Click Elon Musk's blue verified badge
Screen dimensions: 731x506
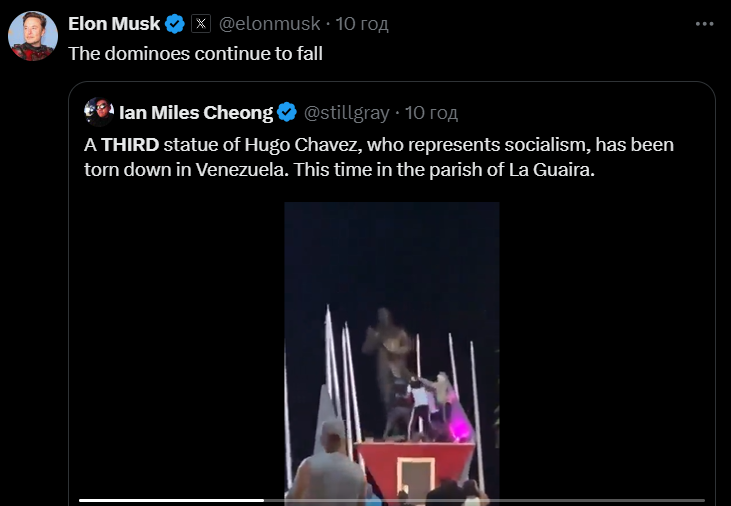tap(174, 23)
